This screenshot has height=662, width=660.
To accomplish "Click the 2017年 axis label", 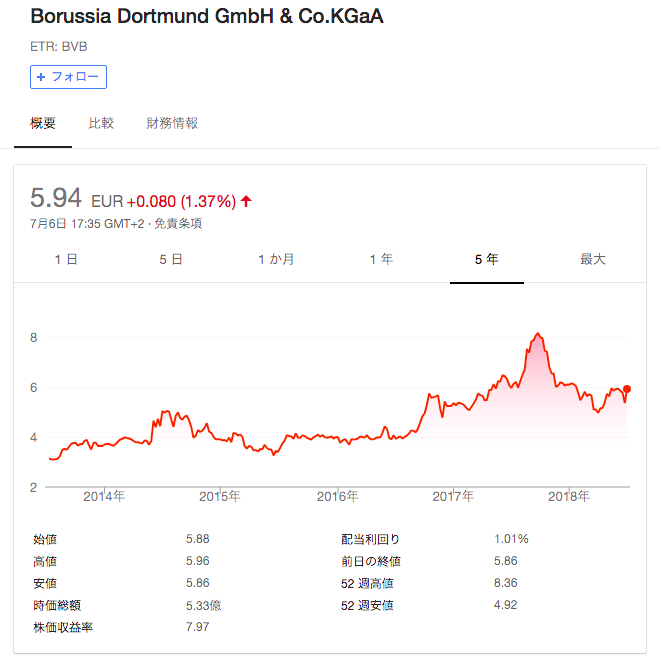I will click(453, 496).
